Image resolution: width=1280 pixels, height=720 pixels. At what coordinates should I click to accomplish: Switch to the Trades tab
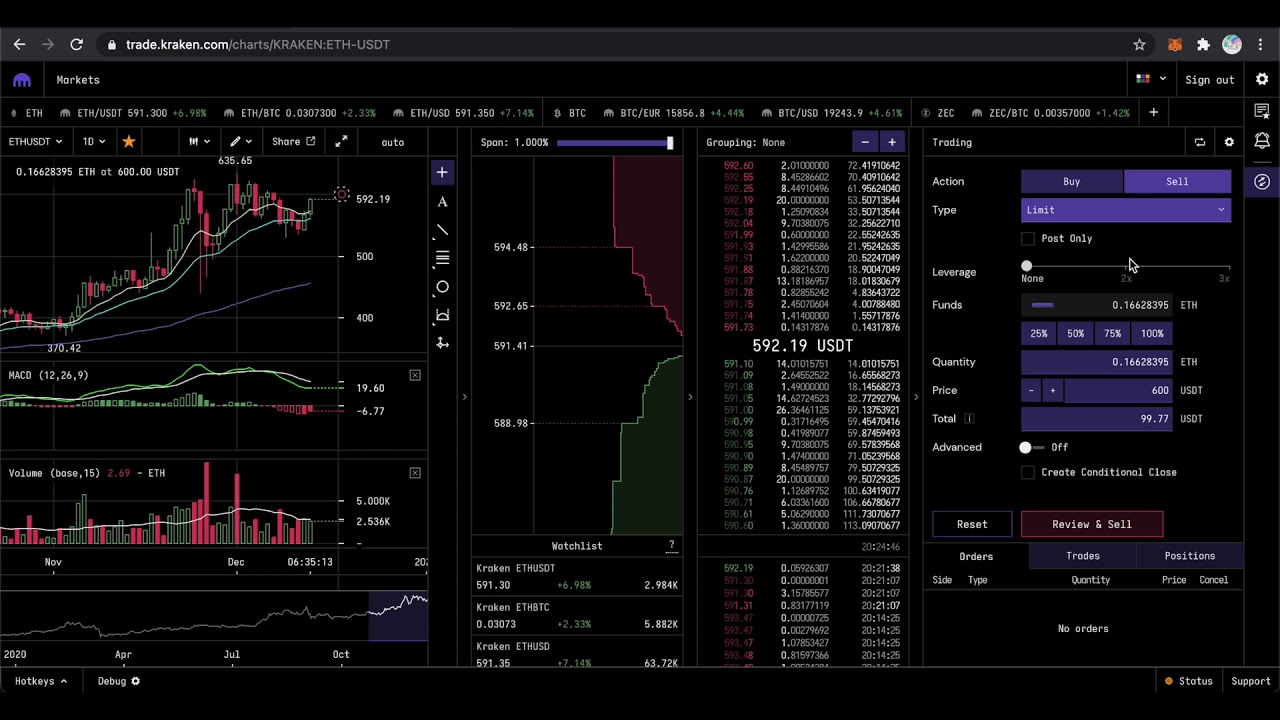pyautogui.click(x=1083, y=556)
